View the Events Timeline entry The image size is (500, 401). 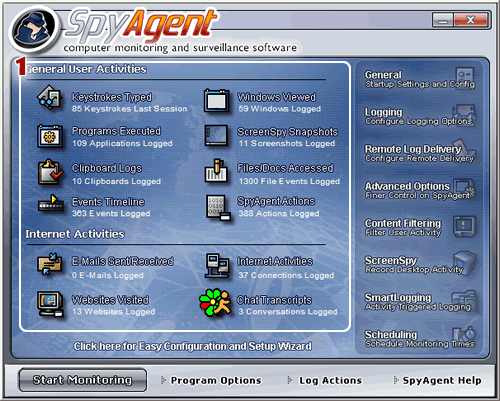tap(108, 202)
